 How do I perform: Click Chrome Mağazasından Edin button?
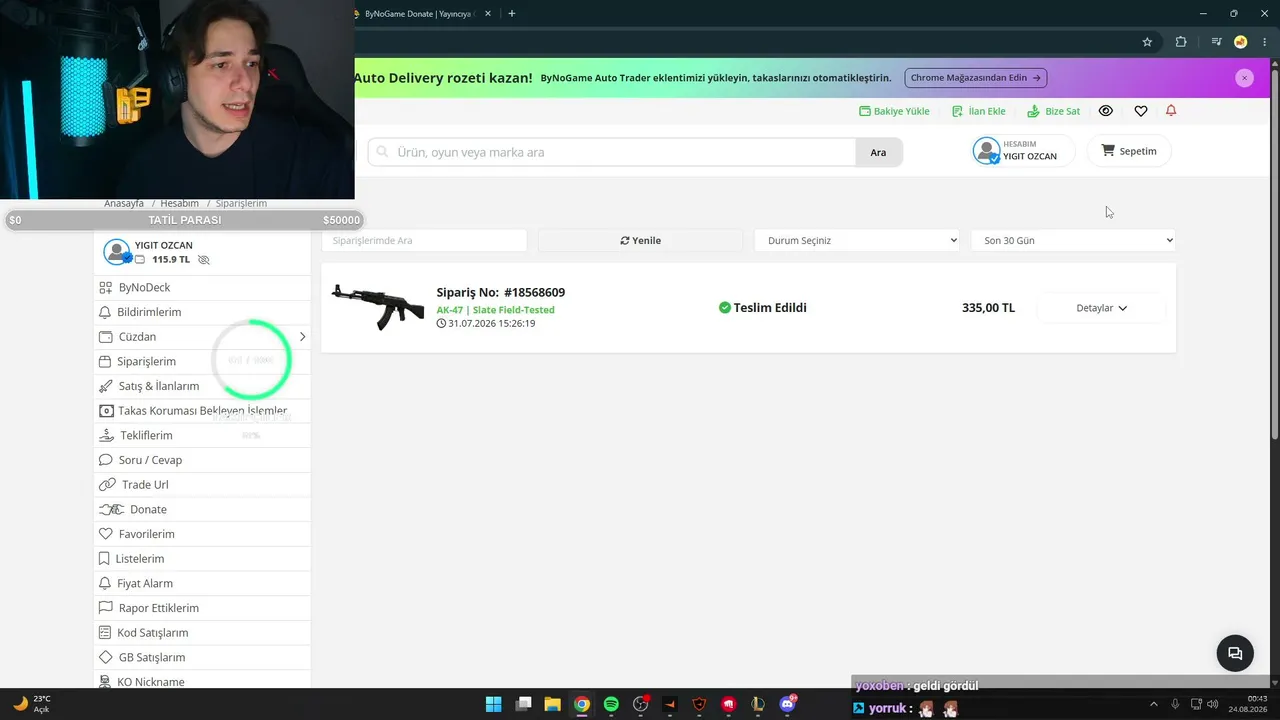pos(976,78)
